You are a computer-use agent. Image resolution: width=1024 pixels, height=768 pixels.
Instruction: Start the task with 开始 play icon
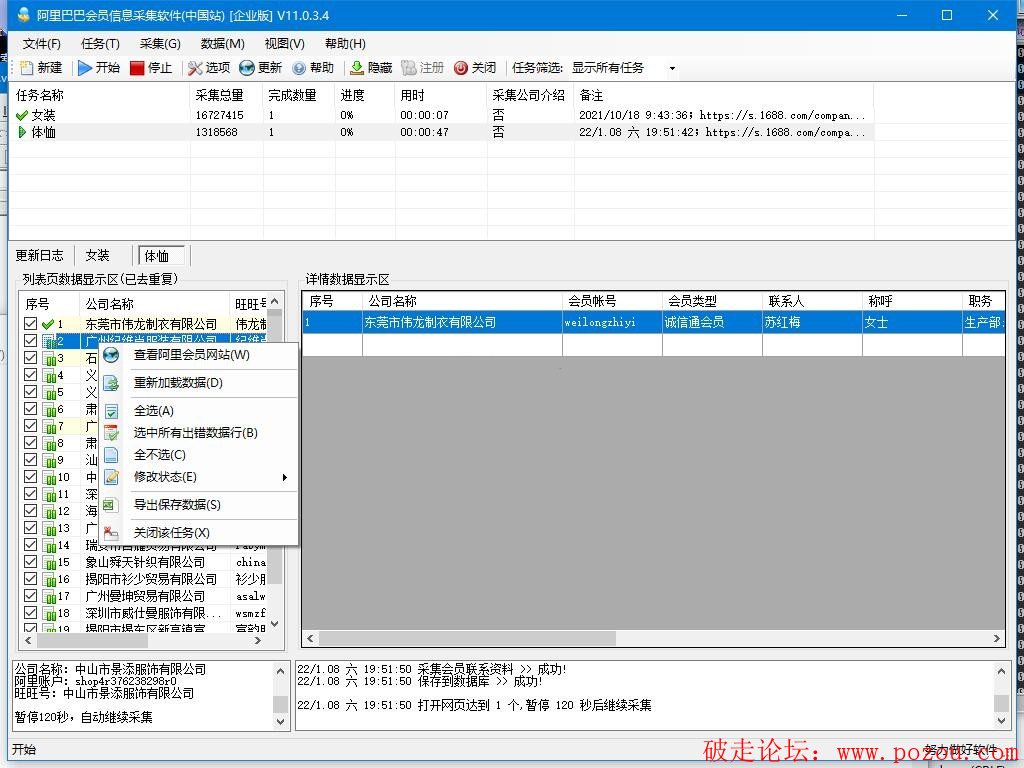tap(85, 68)
